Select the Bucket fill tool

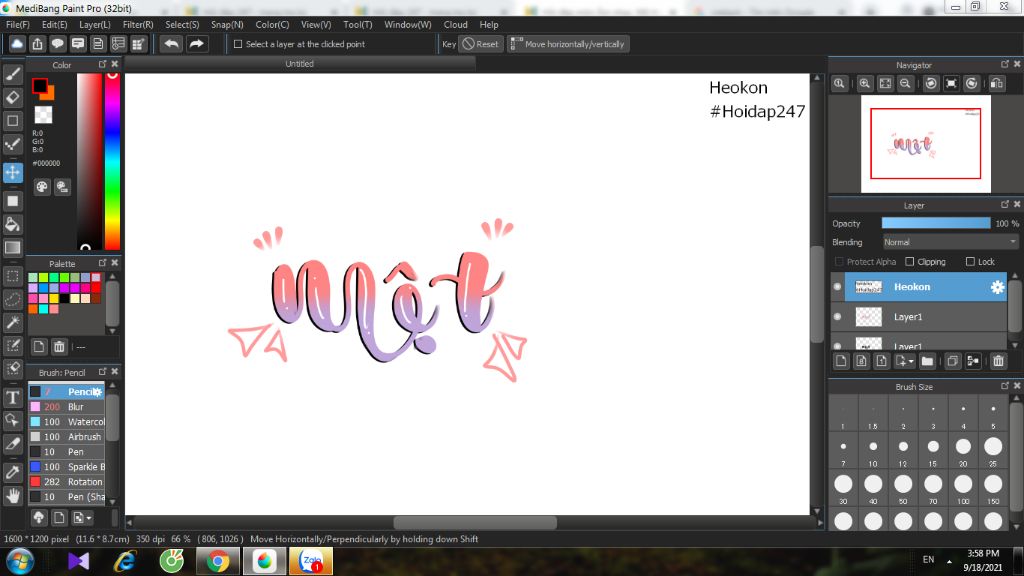[x=12, y=225]
